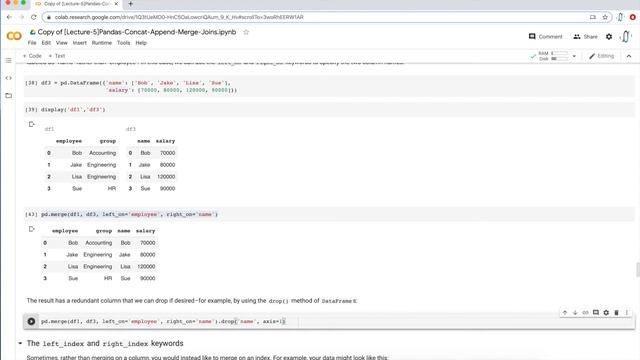This screenshot has height=360, width=640.
Task: Collapse left_index and right_index section
Action: (20, 344)
